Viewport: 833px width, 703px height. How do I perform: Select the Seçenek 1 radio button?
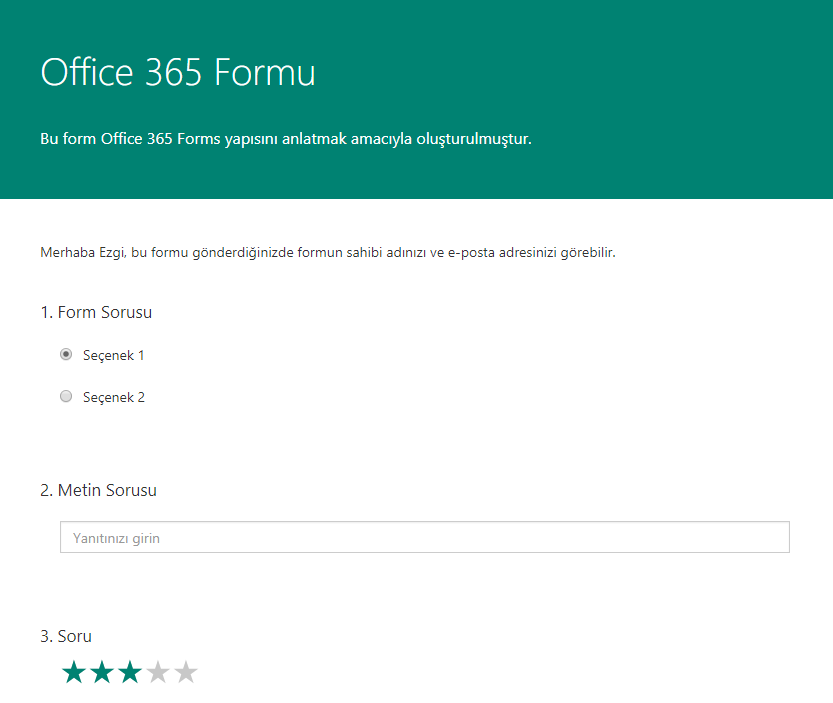click(x=66, y=354)
